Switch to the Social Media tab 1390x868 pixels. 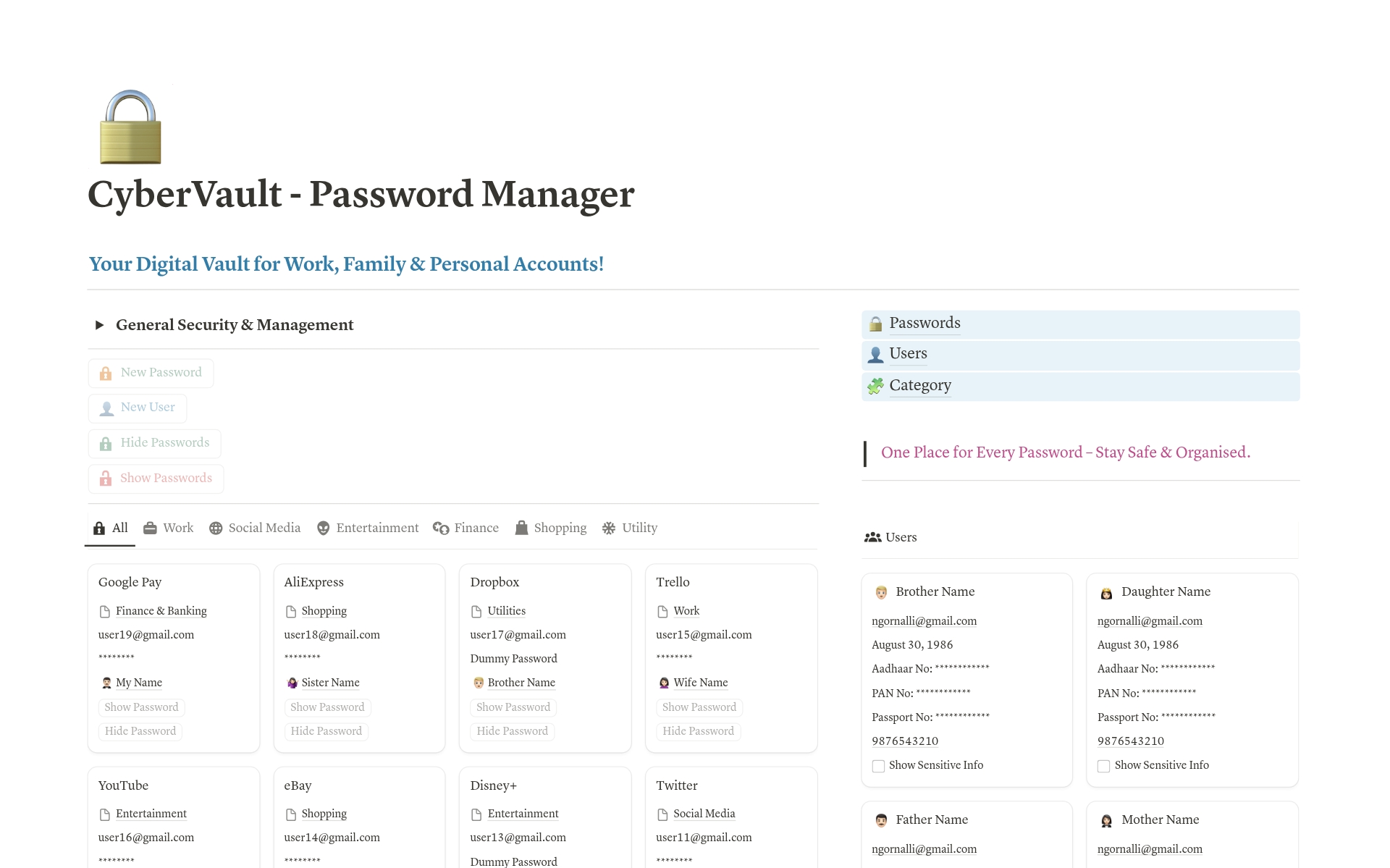click(255, 528)
